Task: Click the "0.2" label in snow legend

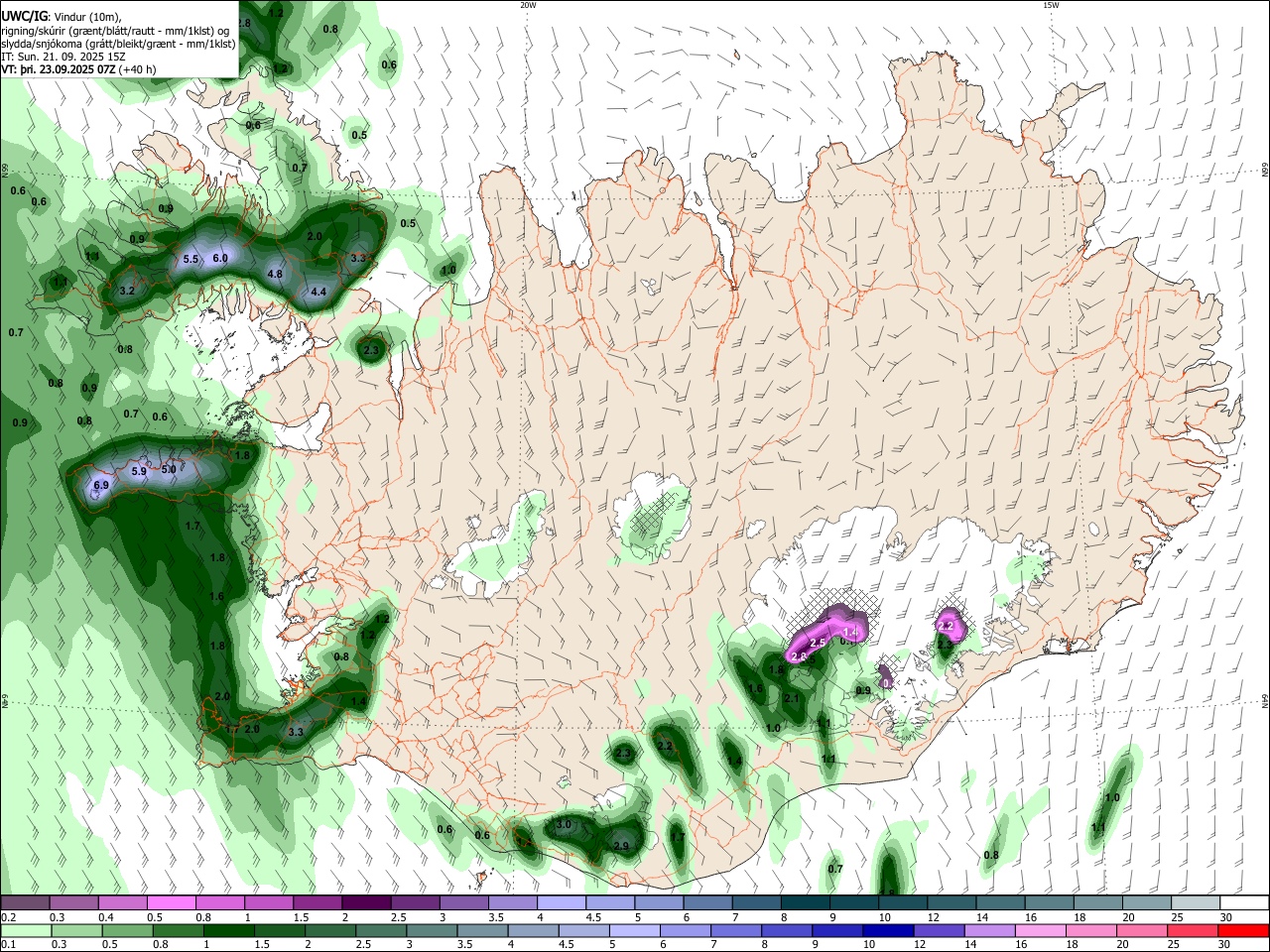Action: 9,917
